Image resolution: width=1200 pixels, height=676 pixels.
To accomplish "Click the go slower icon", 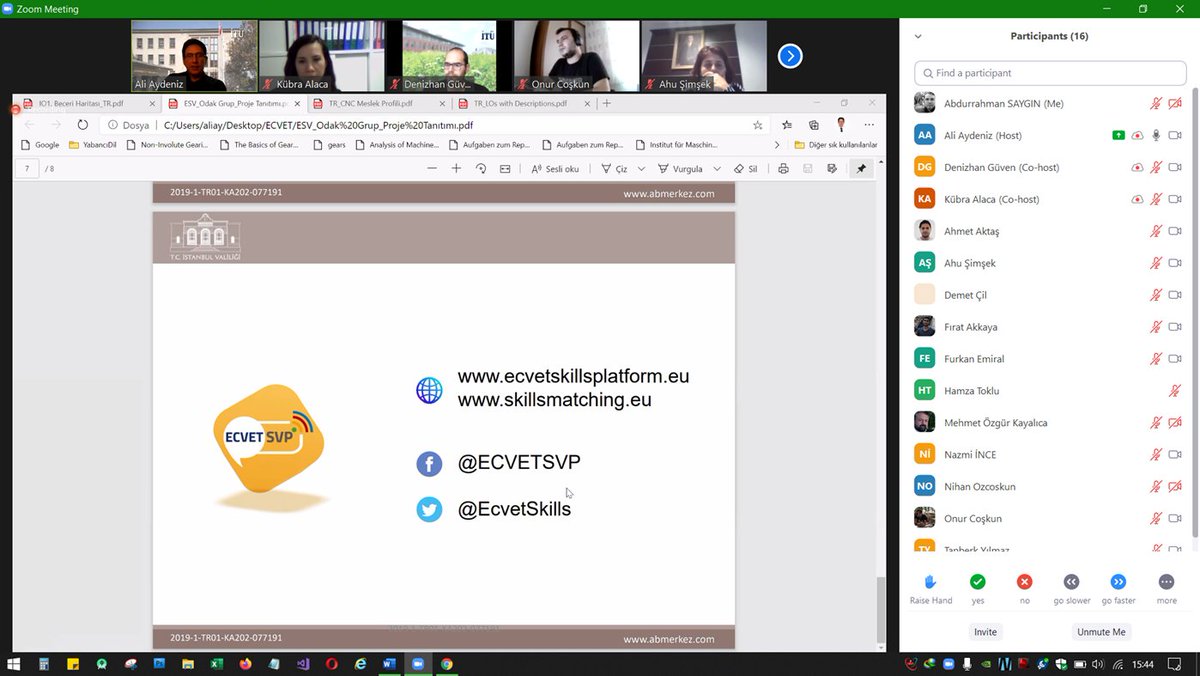I will (1071, 581).
